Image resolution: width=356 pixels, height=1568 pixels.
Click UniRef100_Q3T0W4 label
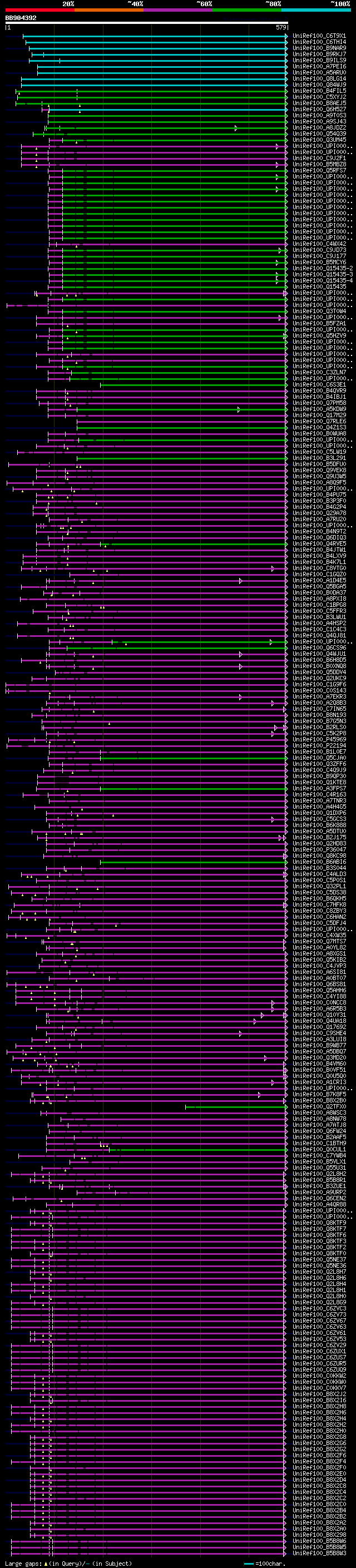coord(319,311)
